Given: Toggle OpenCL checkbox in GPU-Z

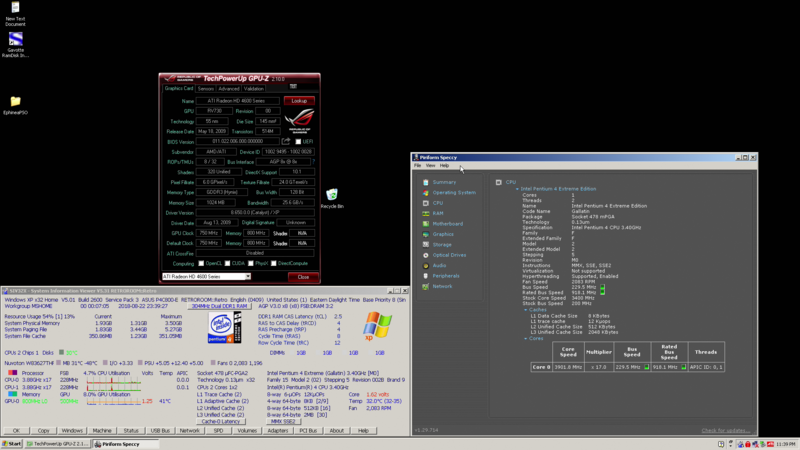Looking at the screenshot, I should pos(201,264).
